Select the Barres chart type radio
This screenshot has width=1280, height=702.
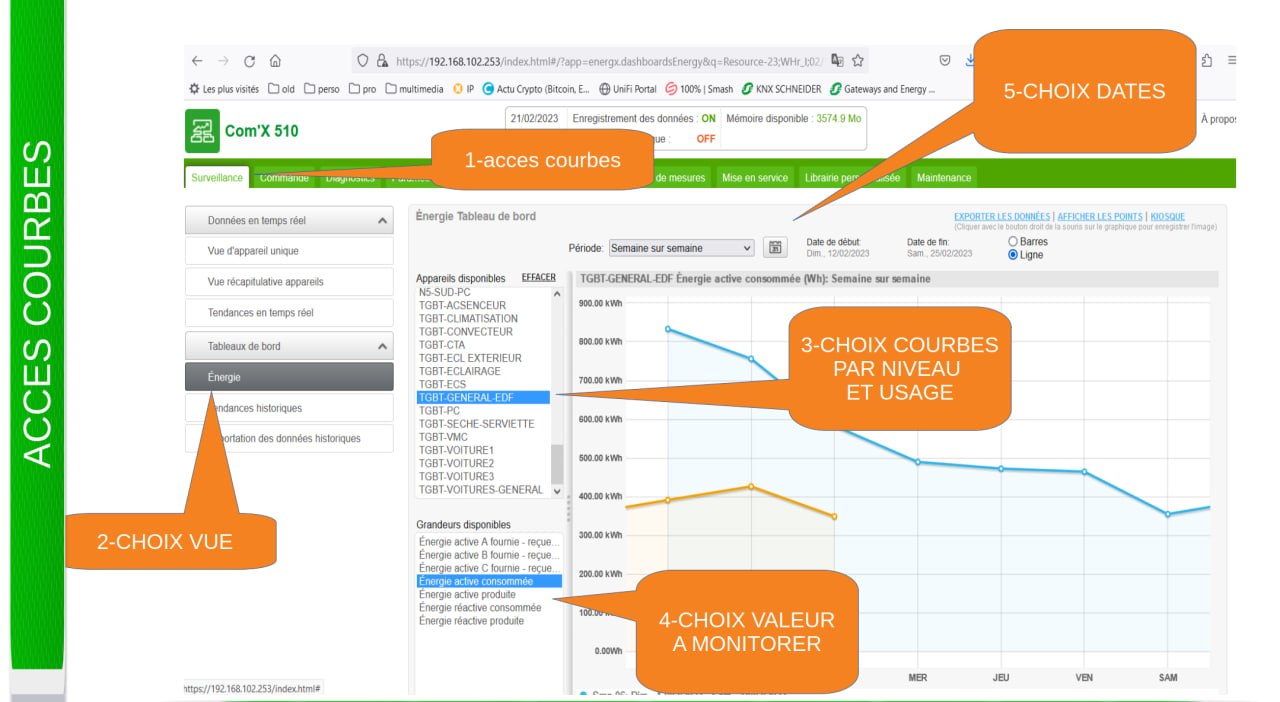pos(1013,242)
